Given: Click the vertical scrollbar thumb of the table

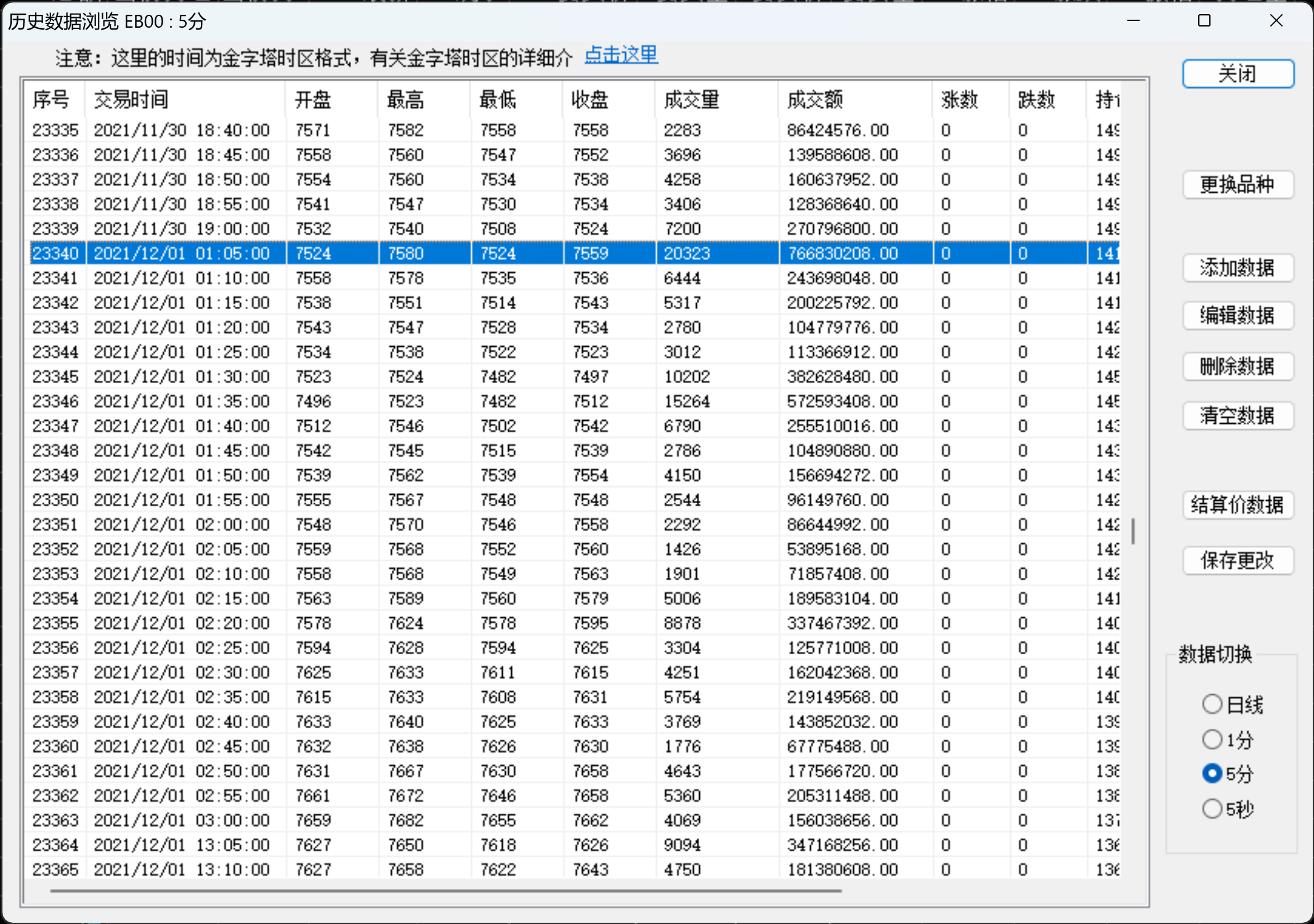Looking at the screenshot, I should pos(1133,530).
